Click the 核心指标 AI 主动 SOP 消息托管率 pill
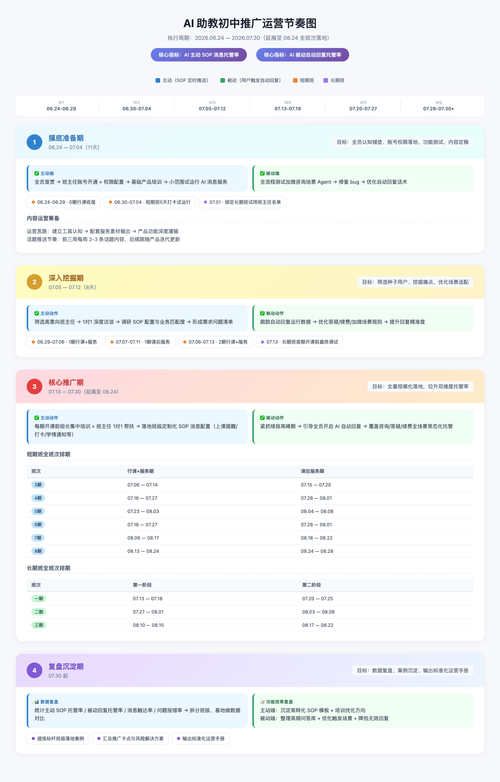This screenshot has width=500, height=782. point(199,55)
